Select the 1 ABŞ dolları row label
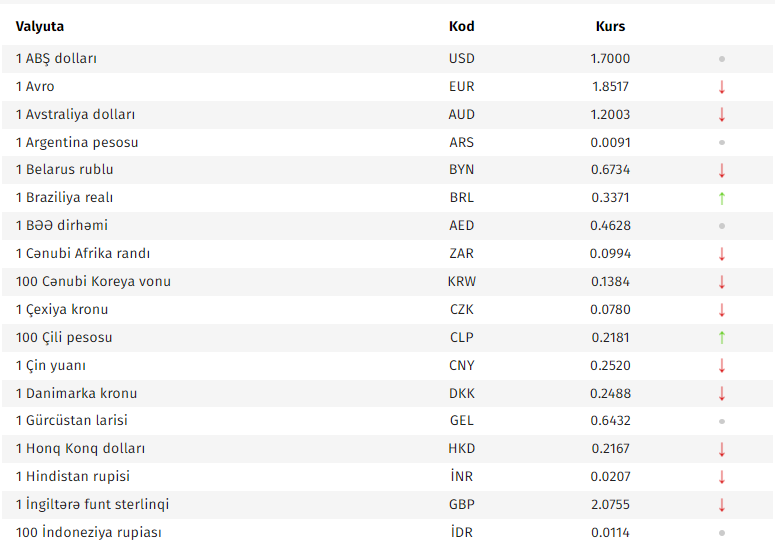Image resolution: width=775 pixels, height=545 pixels. click(x=56, y=59)
